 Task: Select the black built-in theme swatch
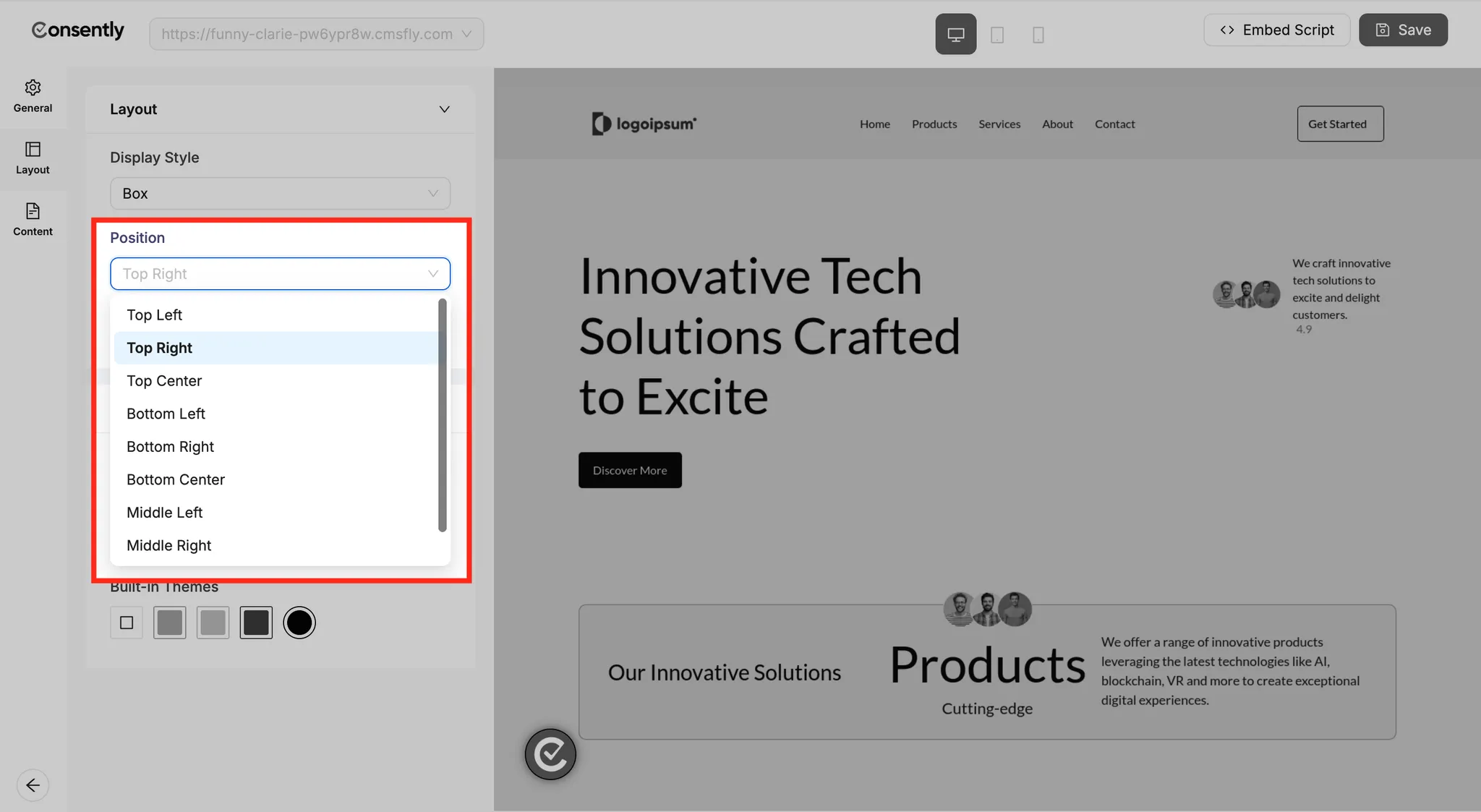click(299, 622)
